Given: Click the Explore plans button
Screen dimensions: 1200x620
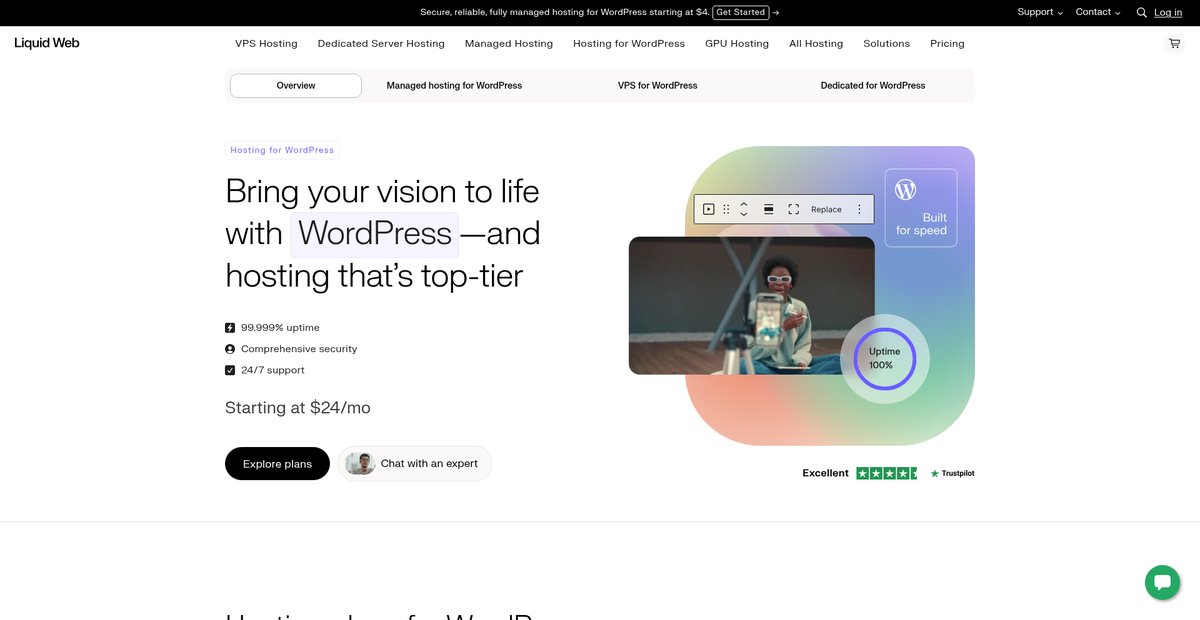Looking at the screenshot, I should (x=277, y=464).
